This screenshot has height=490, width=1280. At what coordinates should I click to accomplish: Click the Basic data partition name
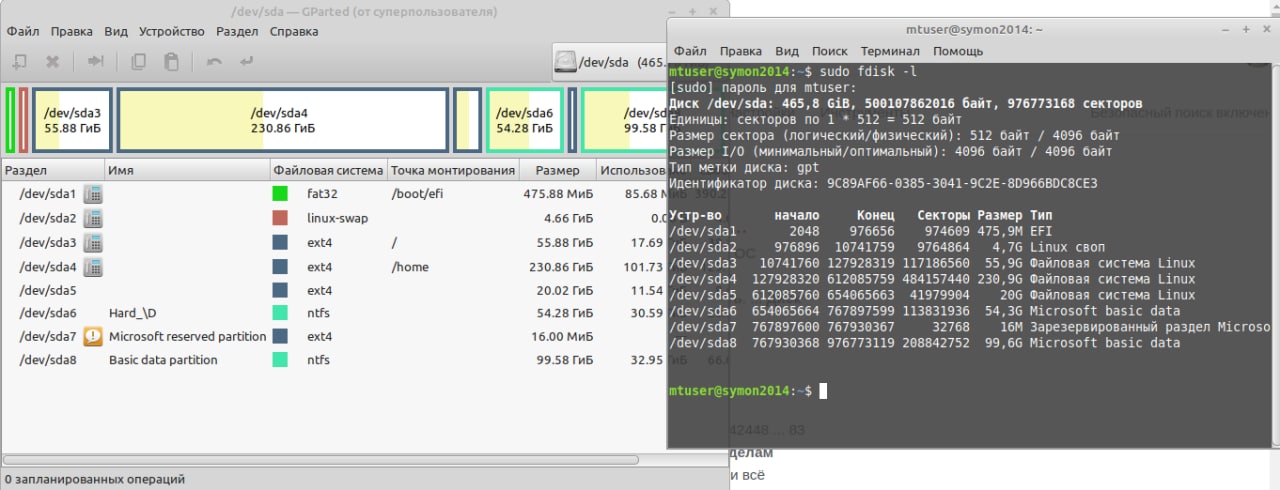coord(163,360)
